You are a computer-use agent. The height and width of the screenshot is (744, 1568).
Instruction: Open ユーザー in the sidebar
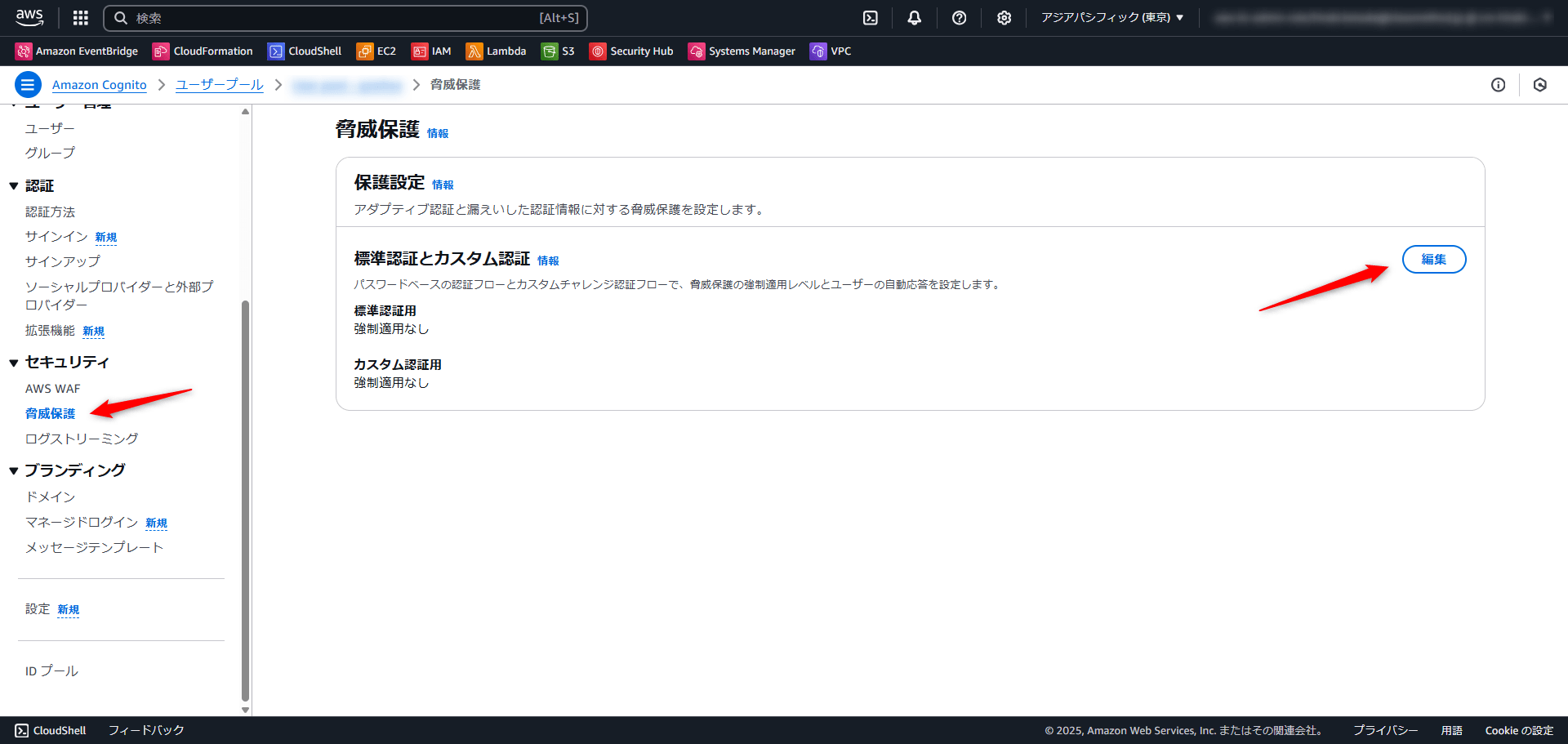pos(50,128)
